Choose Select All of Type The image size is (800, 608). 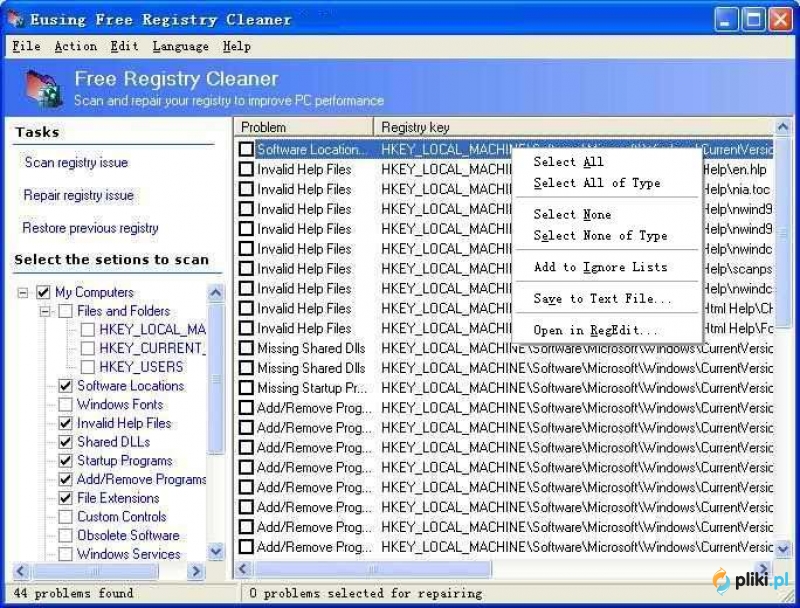pos(597,183)
